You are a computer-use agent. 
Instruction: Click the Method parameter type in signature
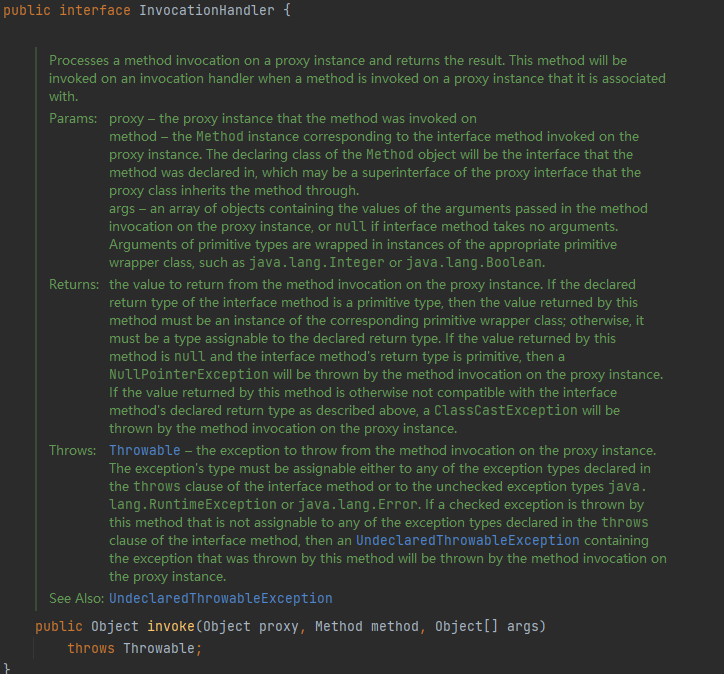[x=338, y=626]
